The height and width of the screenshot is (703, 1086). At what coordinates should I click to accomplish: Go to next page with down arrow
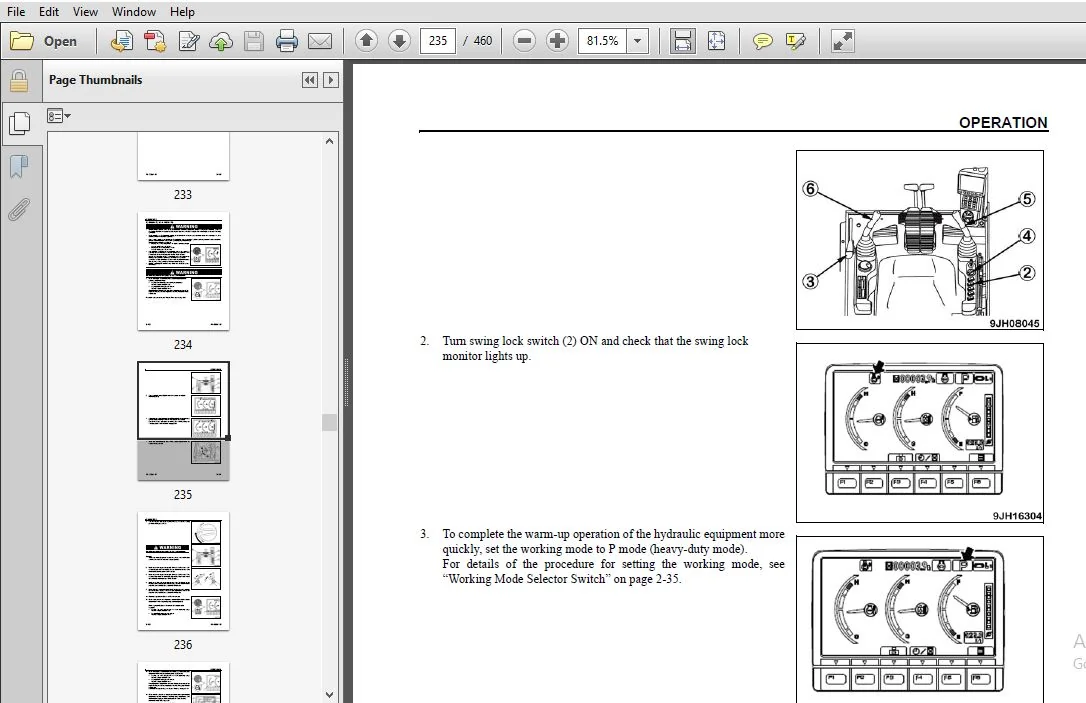pyautogui.click(x=399, y=41)
